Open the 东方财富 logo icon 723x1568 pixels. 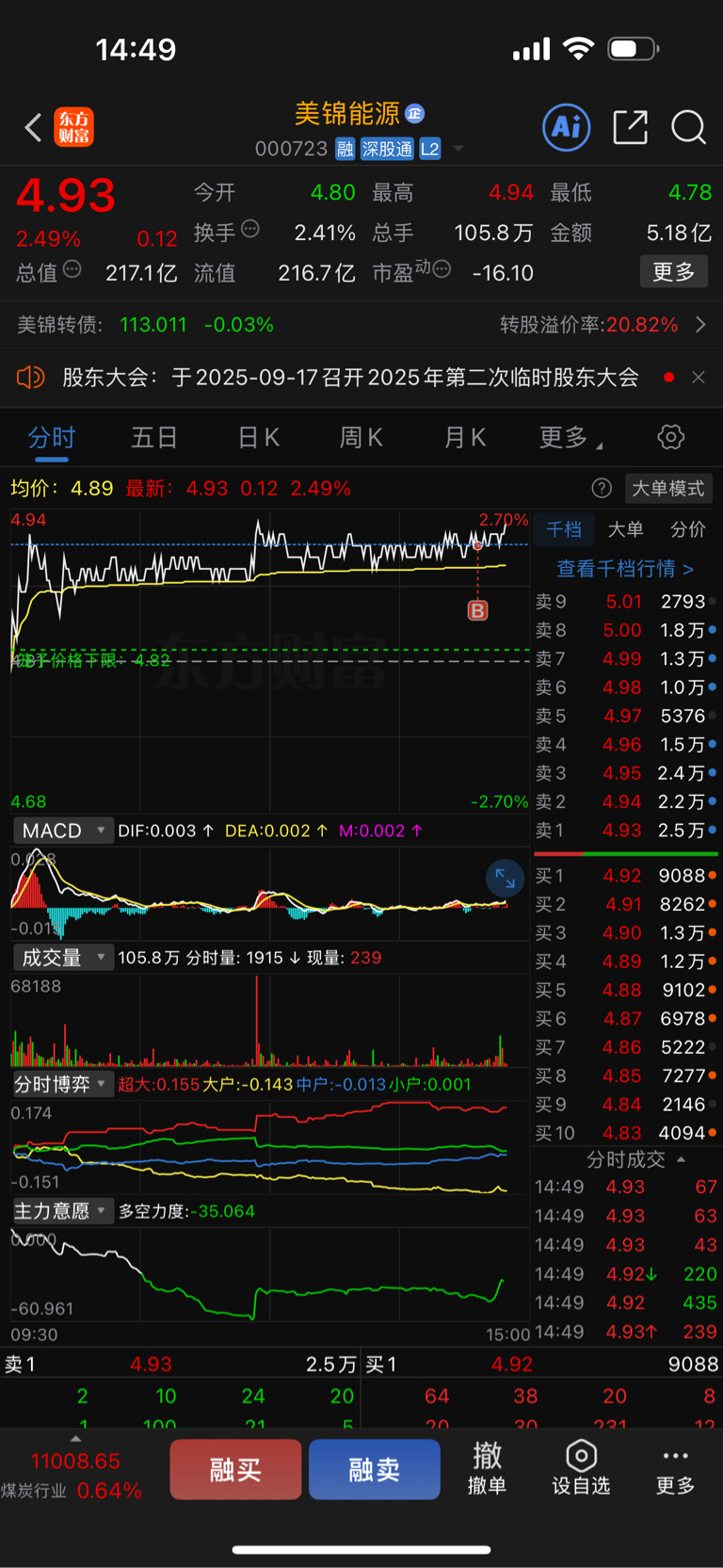[x=73, y=127]
